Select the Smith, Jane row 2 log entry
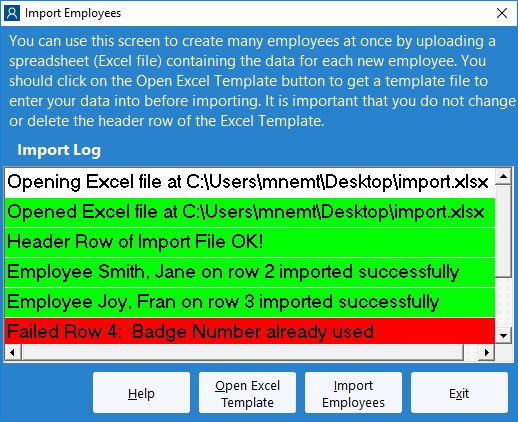 click(250, 272)
